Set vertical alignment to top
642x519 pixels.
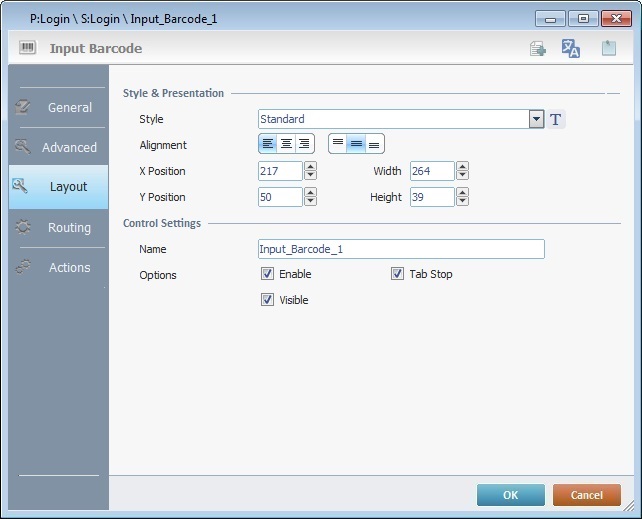(x=339, y=145)
